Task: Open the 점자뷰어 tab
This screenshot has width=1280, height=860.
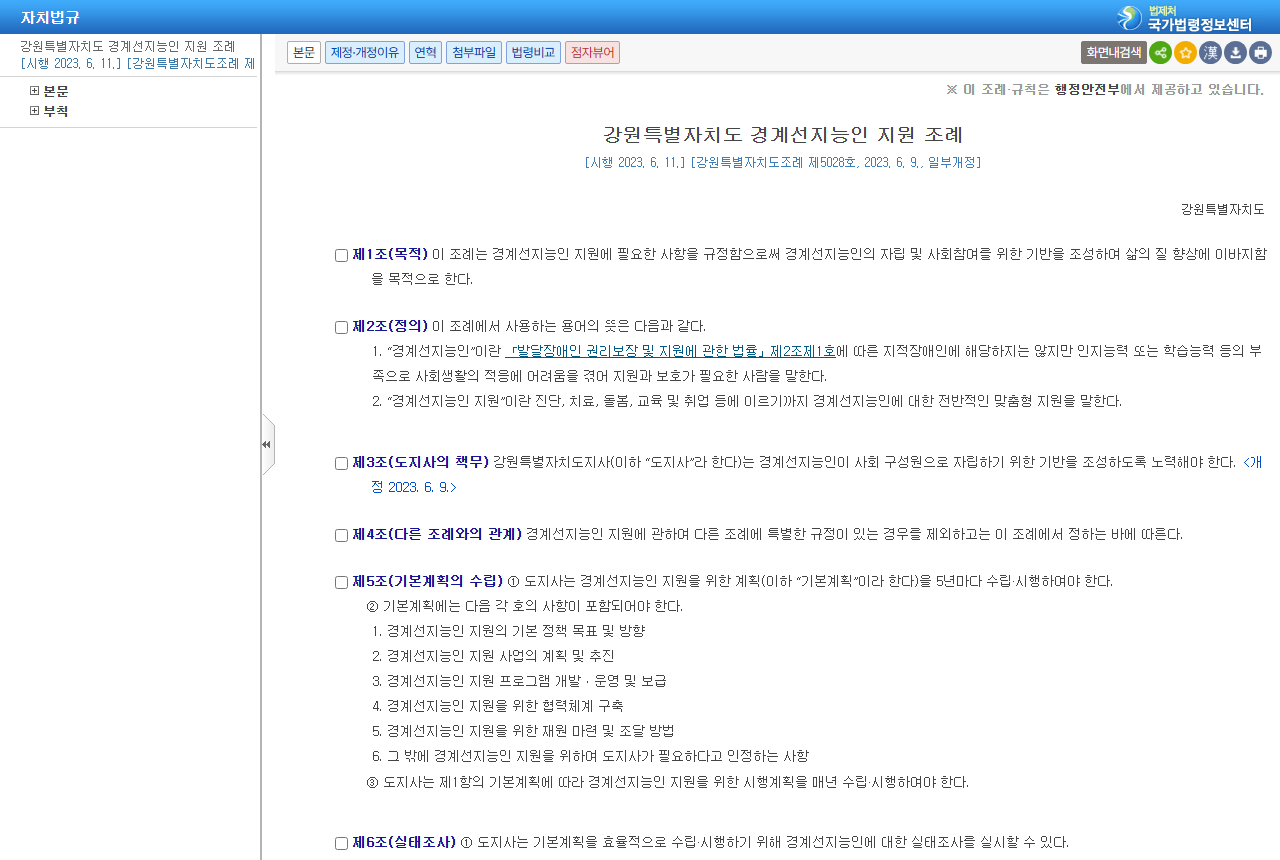Action: coord(592,53)
